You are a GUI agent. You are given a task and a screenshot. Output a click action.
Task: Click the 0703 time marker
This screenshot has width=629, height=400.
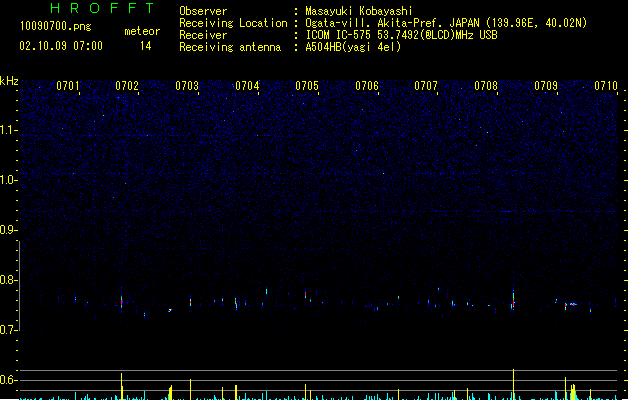[187, 86]
